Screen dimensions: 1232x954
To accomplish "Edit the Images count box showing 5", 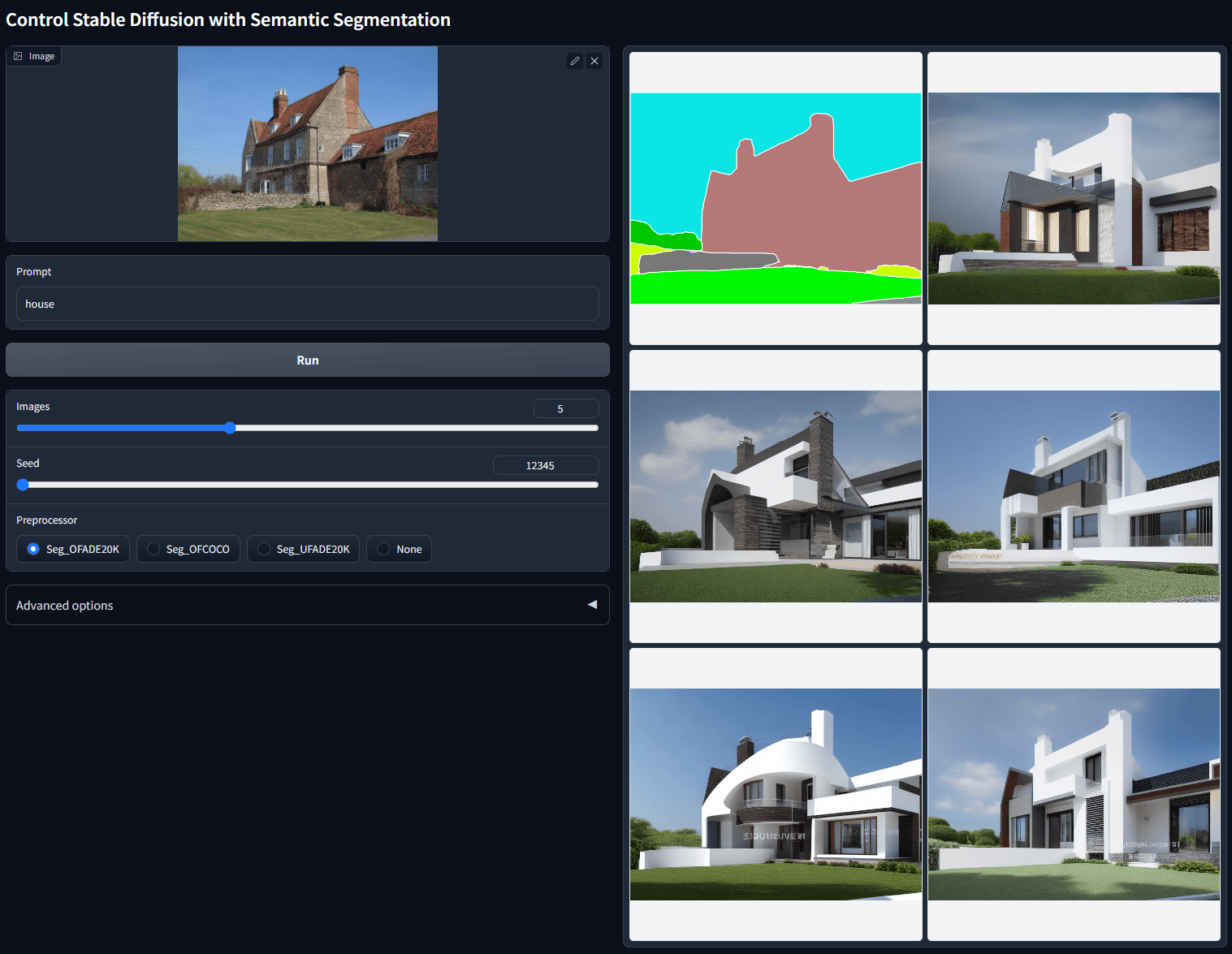I will (x=566, y=408).
